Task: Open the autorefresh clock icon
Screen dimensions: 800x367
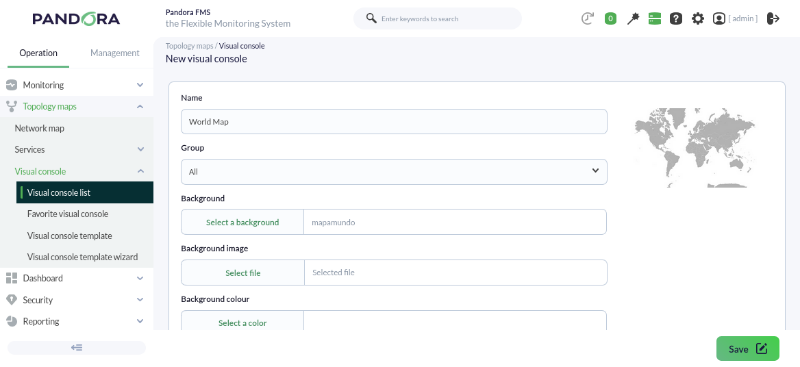Action: point(588,19)
